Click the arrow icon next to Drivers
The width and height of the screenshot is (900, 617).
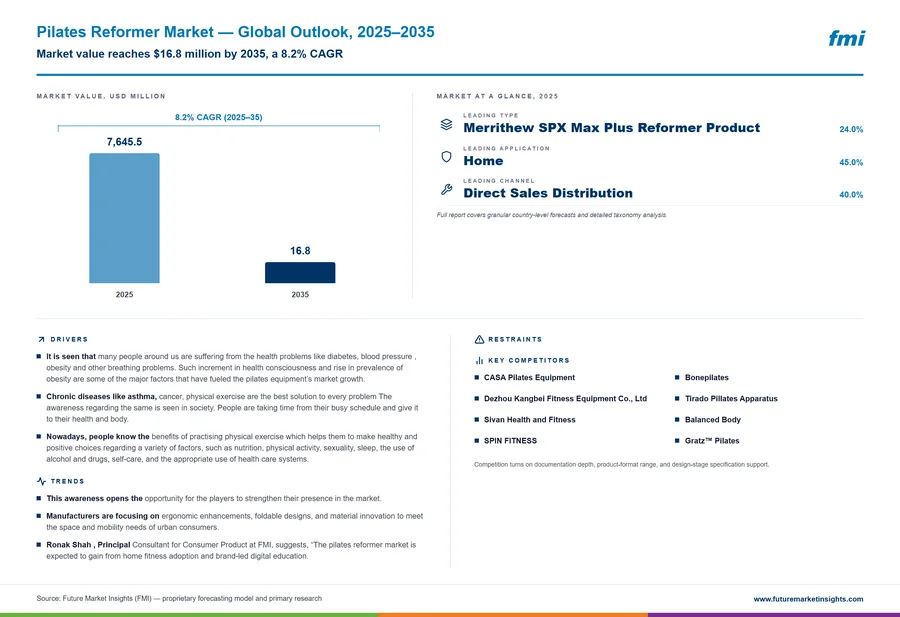point(41,340)
